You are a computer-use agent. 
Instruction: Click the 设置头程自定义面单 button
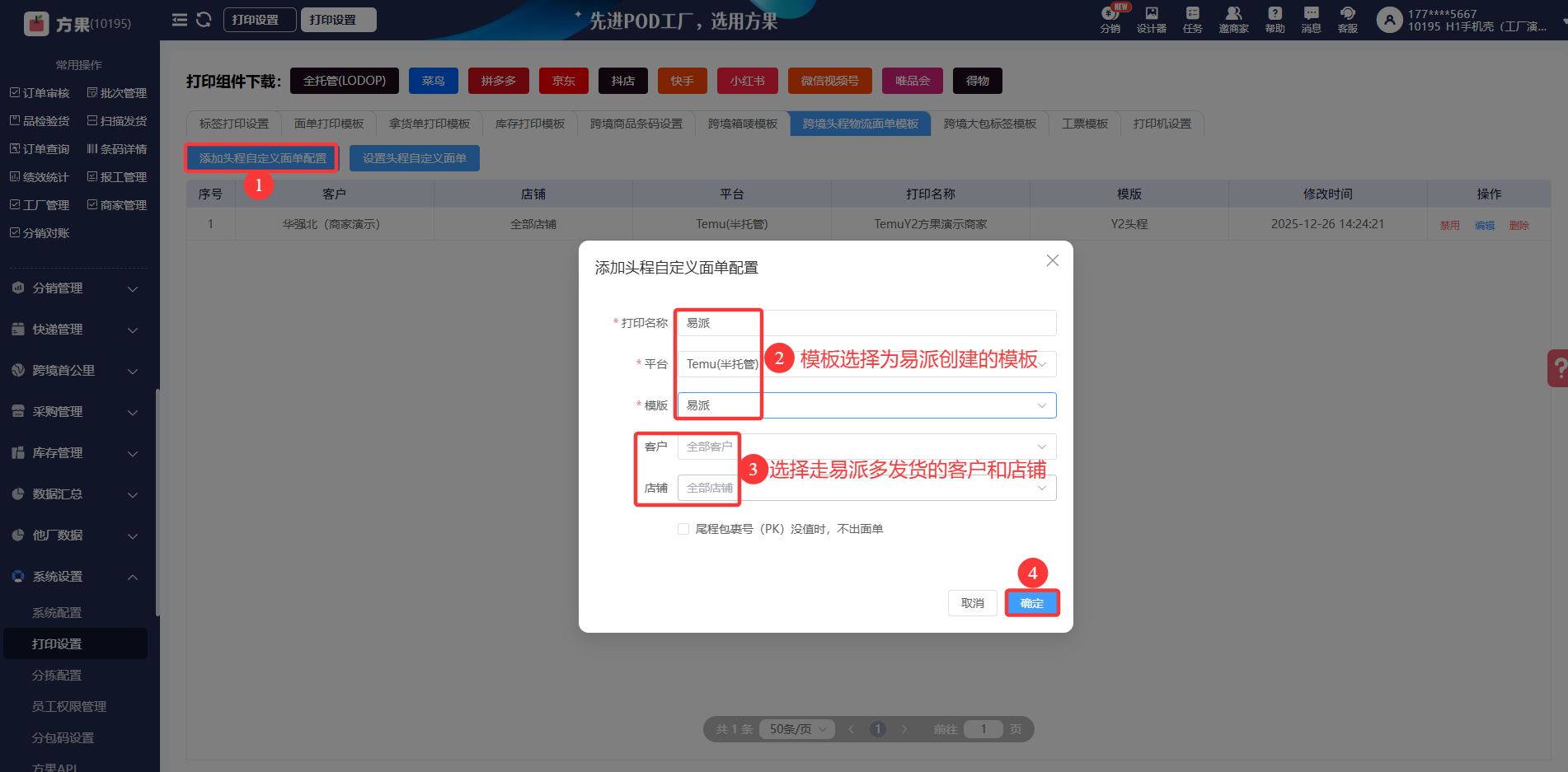[415, 158]
